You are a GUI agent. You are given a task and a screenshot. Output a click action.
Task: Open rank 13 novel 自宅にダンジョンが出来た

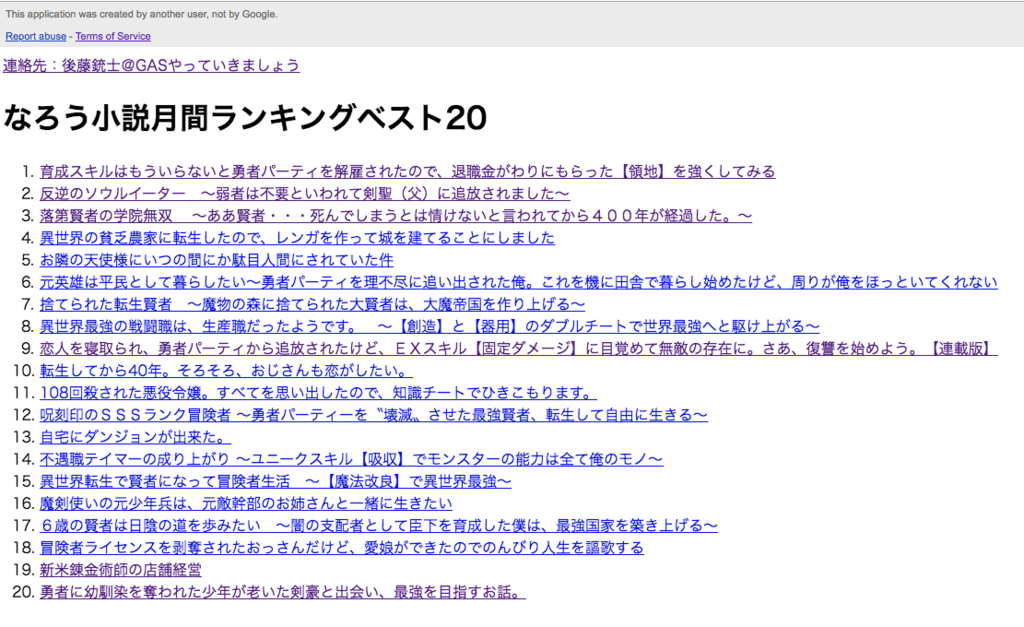point(135,438)
